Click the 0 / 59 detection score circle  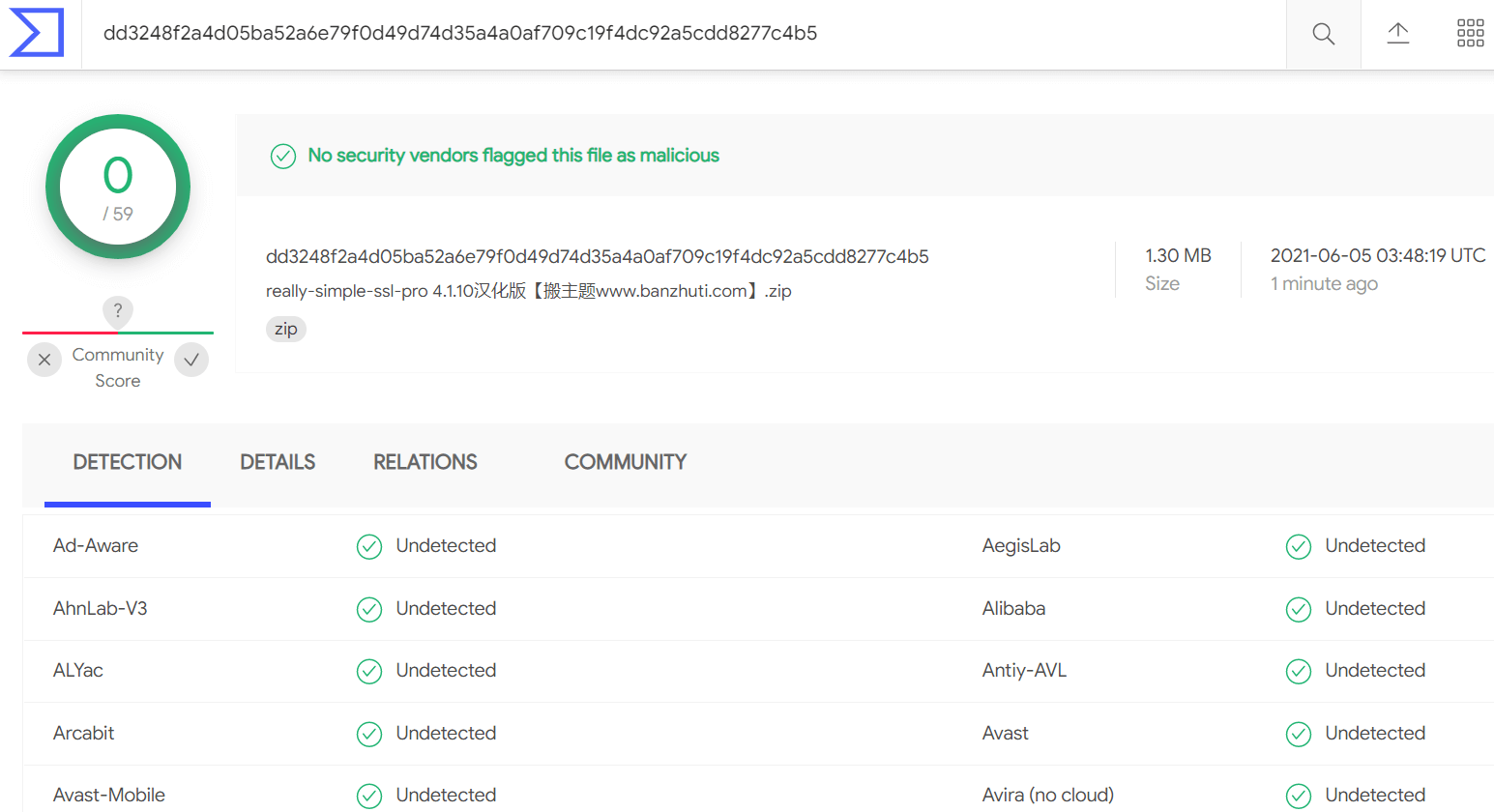pyautogui.click(x=118, y=187)
